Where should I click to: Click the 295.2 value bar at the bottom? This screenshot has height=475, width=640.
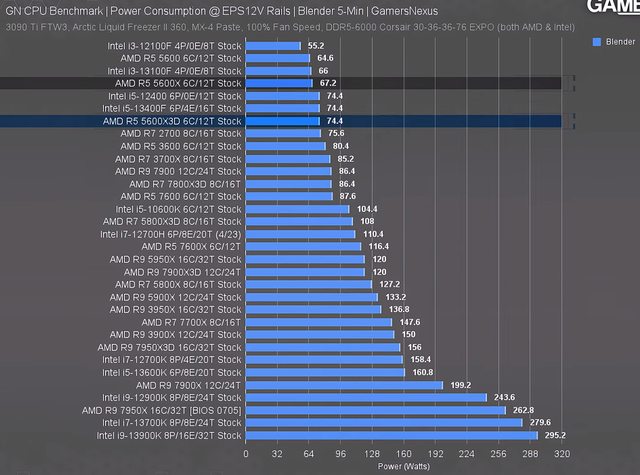click(x=391, y=435)
